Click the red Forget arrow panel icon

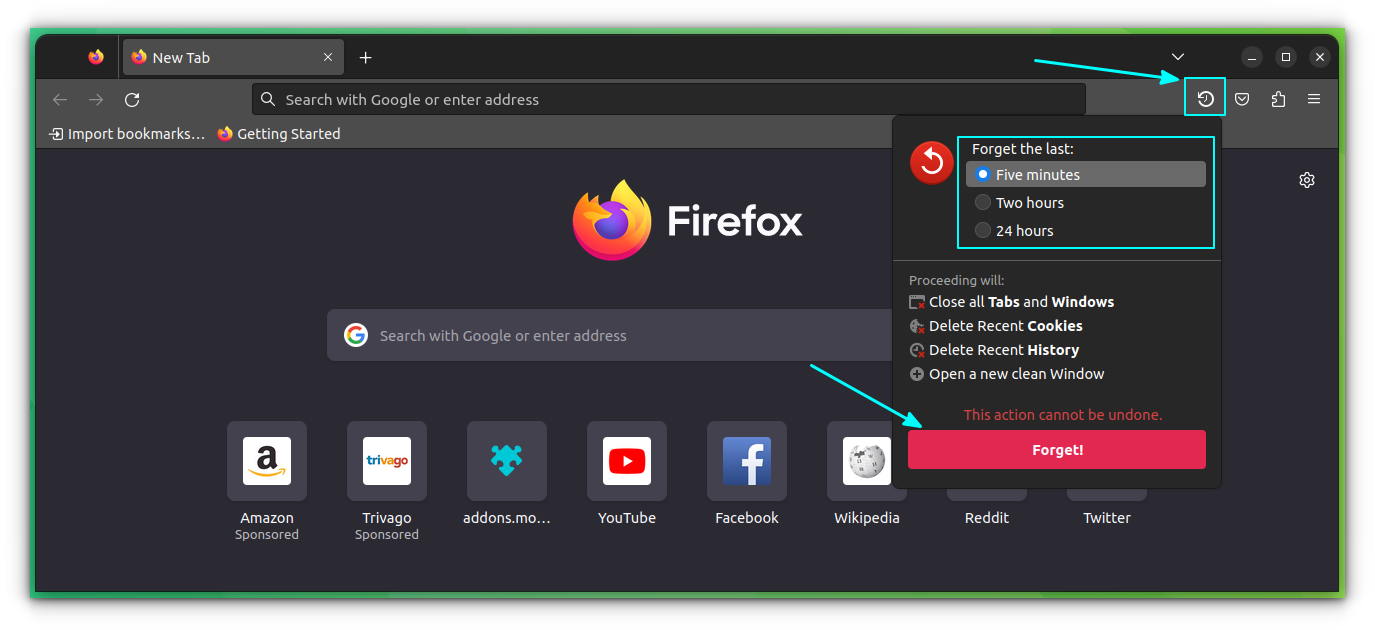pos(932,162)
